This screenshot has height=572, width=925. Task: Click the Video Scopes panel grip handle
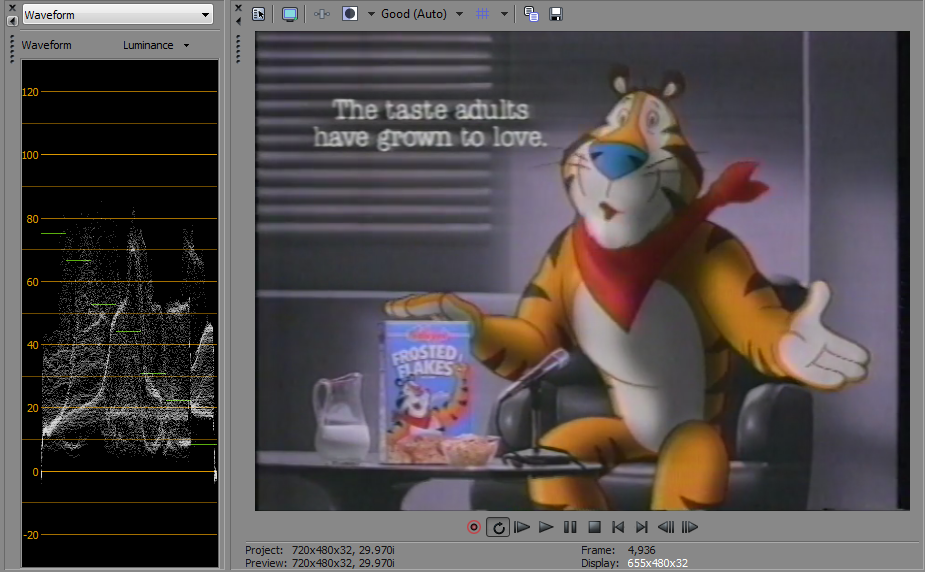(x=12, y=49)
